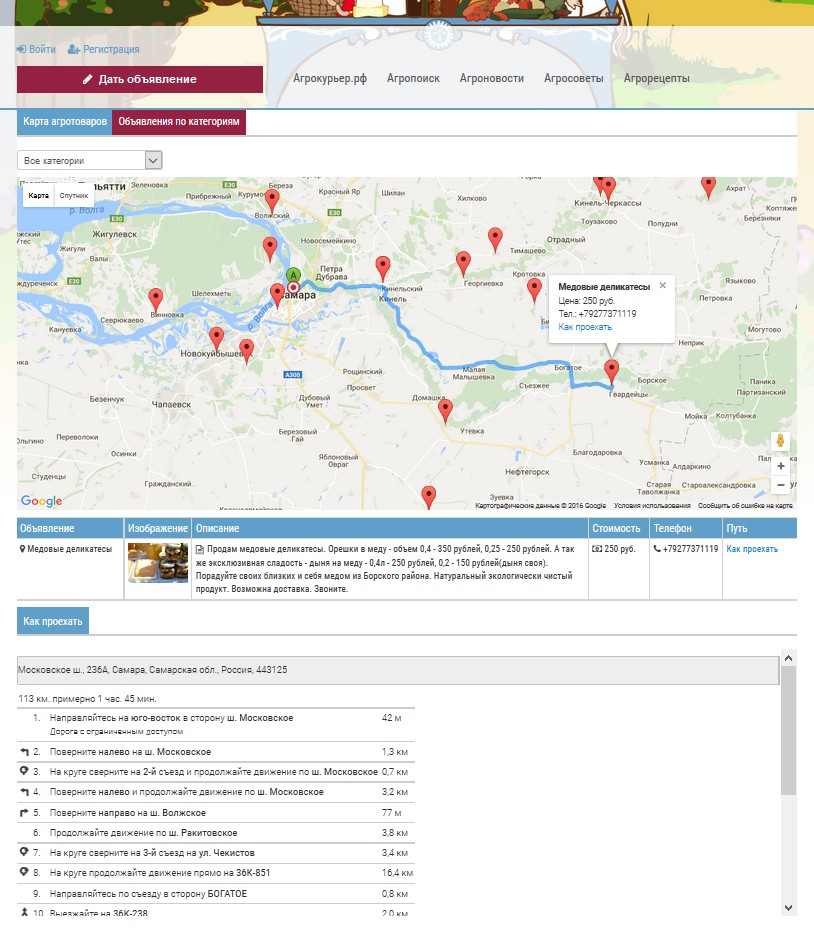
Task: Open the Агрокурьер.рф menu item
Action: click(330, 78)
